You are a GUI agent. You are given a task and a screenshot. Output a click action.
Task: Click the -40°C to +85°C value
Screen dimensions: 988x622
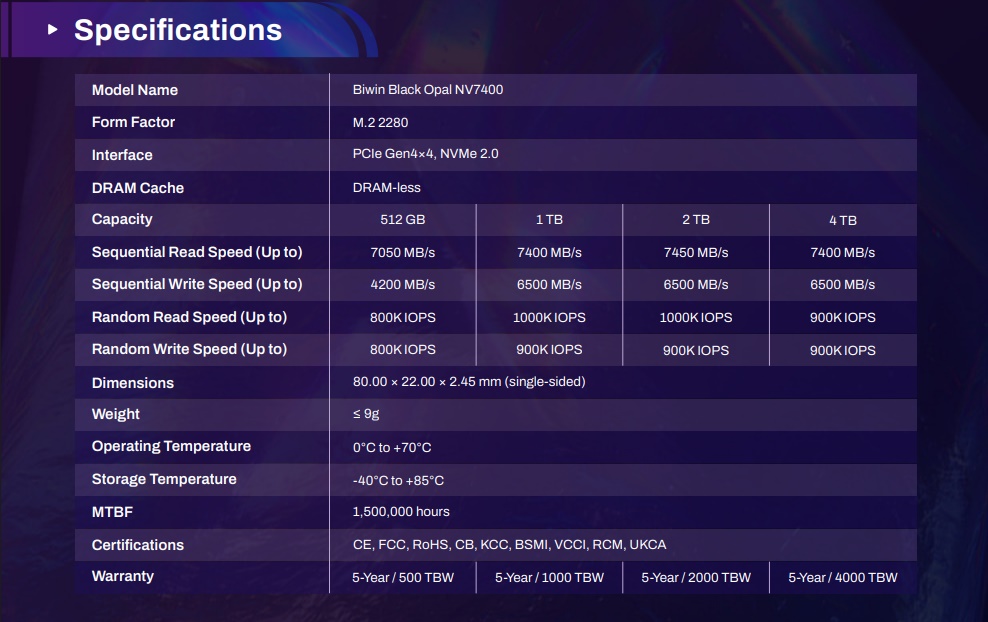pyautogui.click(x=398, y=480)
